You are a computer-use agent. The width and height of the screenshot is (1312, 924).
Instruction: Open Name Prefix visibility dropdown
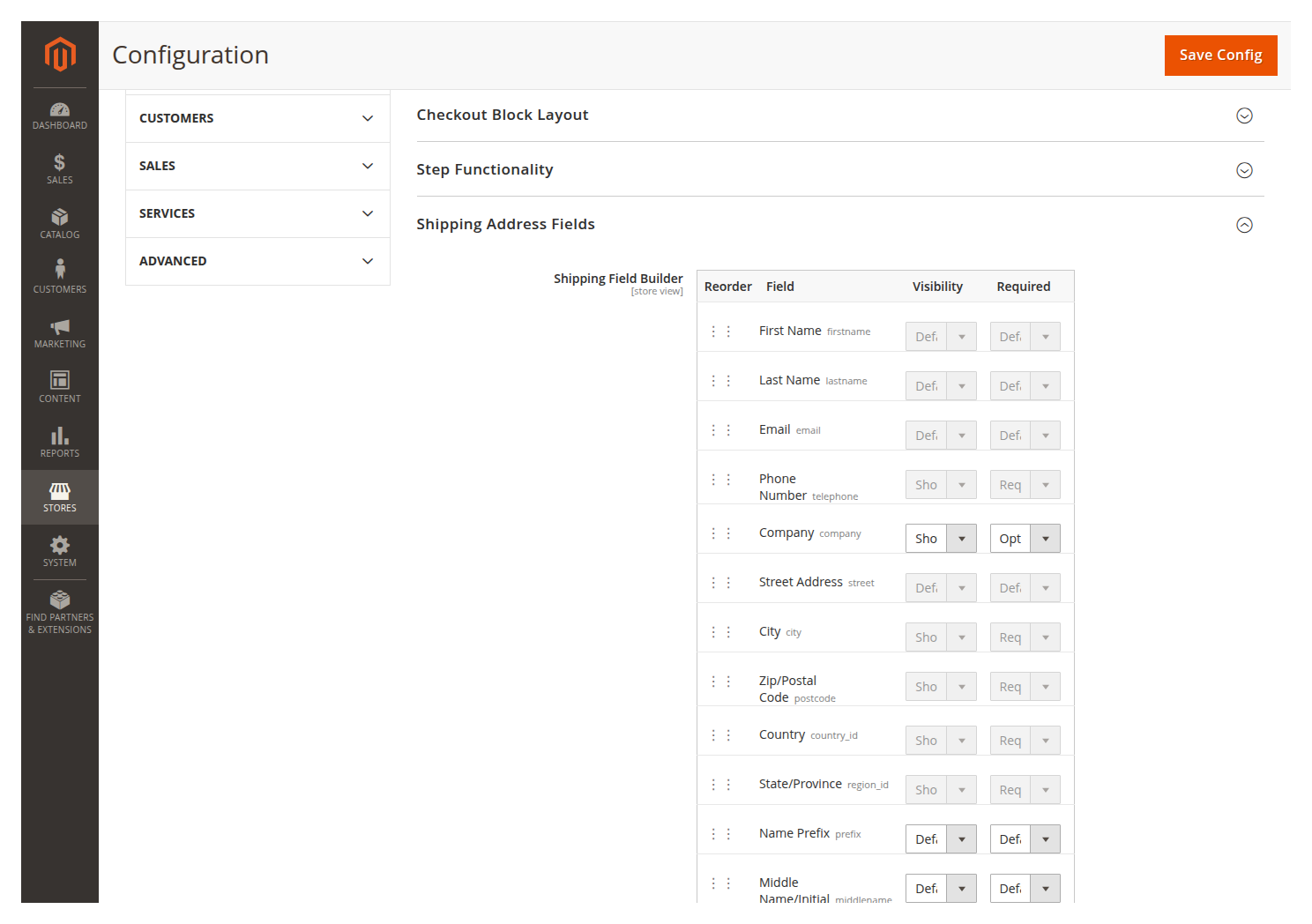pos(941,839)
